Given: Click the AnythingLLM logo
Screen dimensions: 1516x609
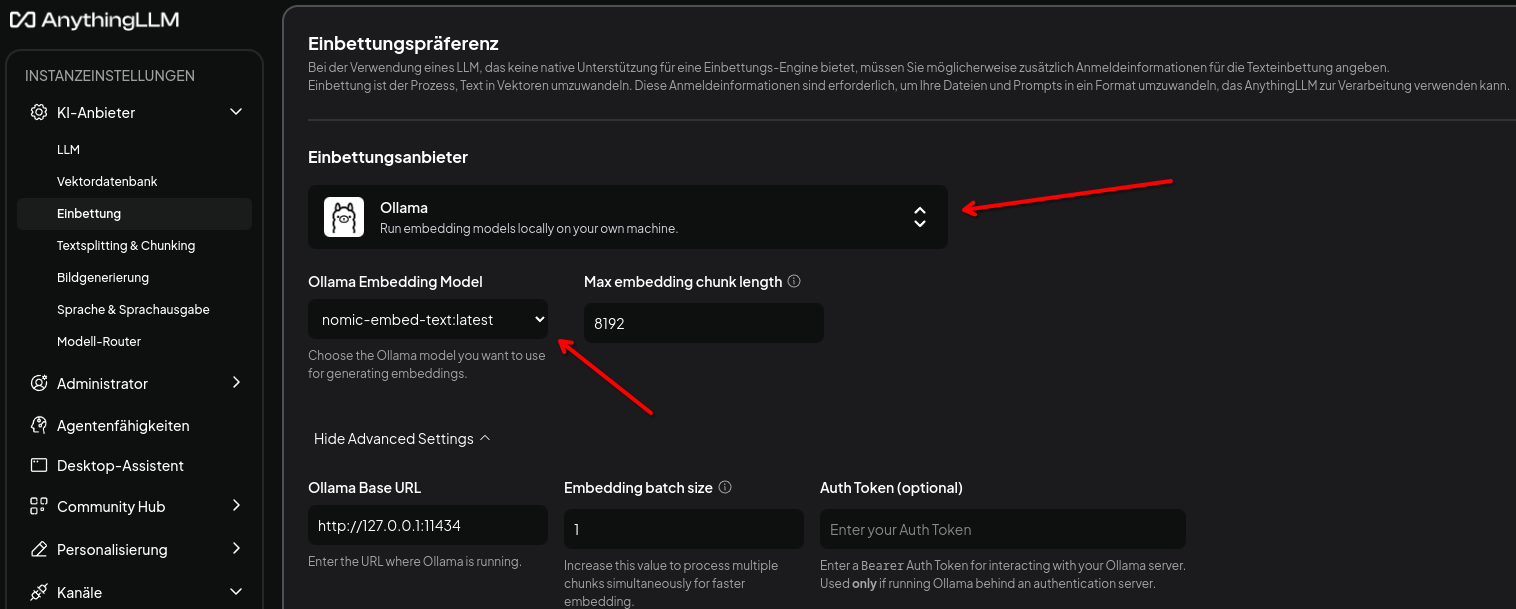Looking at the screenshot, I should pyautogui.click(x=95, y=20).
